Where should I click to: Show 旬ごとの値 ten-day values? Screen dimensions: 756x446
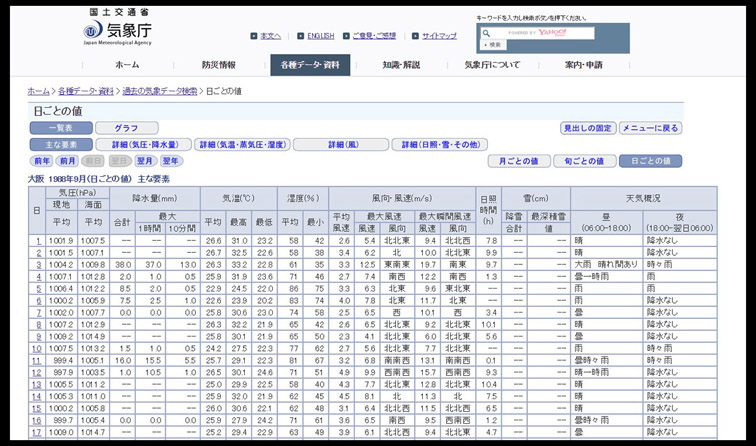pyautogui.click(x=585, y=161)
